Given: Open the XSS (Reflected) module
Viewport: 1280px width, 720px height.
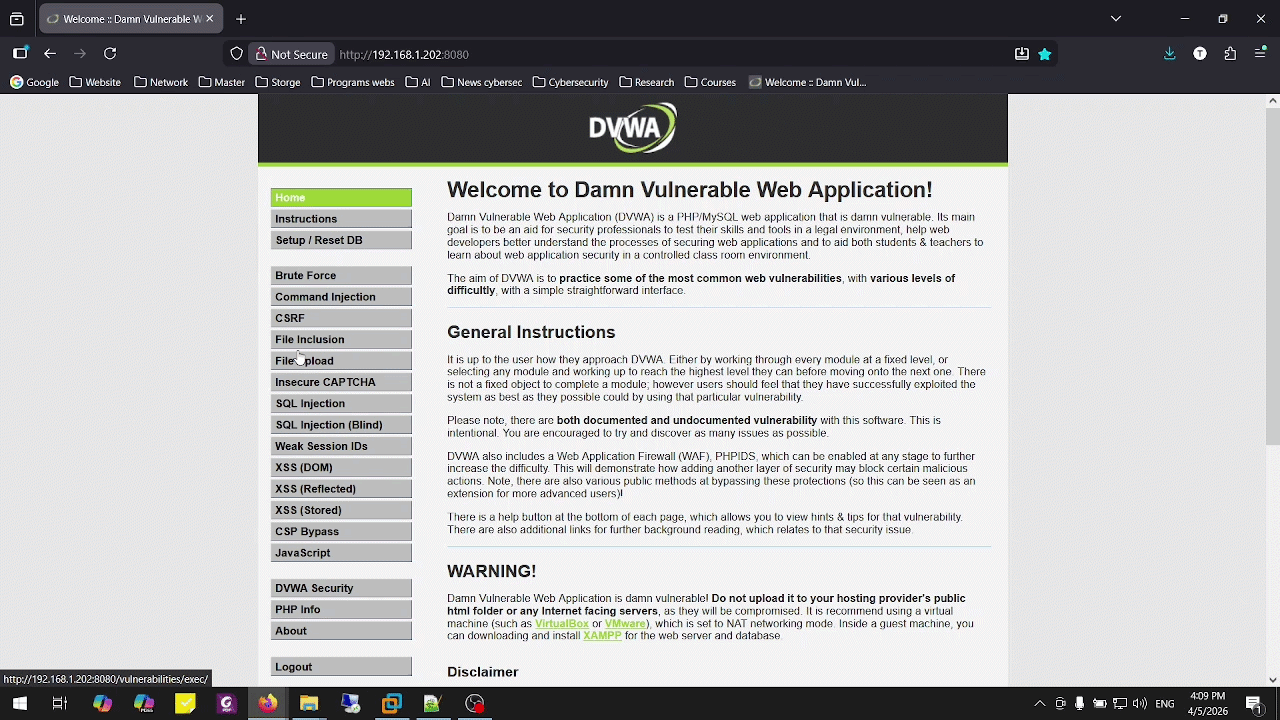Looking at the screenshot, I should pyautogui.click(x=341, y=489).
